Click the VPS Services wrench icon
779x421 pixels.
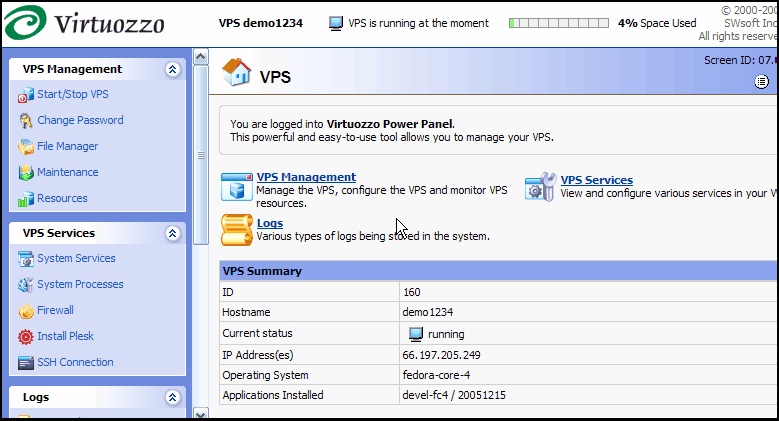pyautogui.click(x=541, y=187)
